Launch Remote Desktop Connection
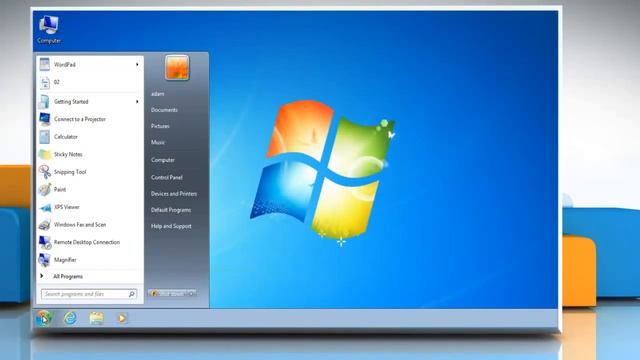 pyautogui.click(x=90, y=242)
